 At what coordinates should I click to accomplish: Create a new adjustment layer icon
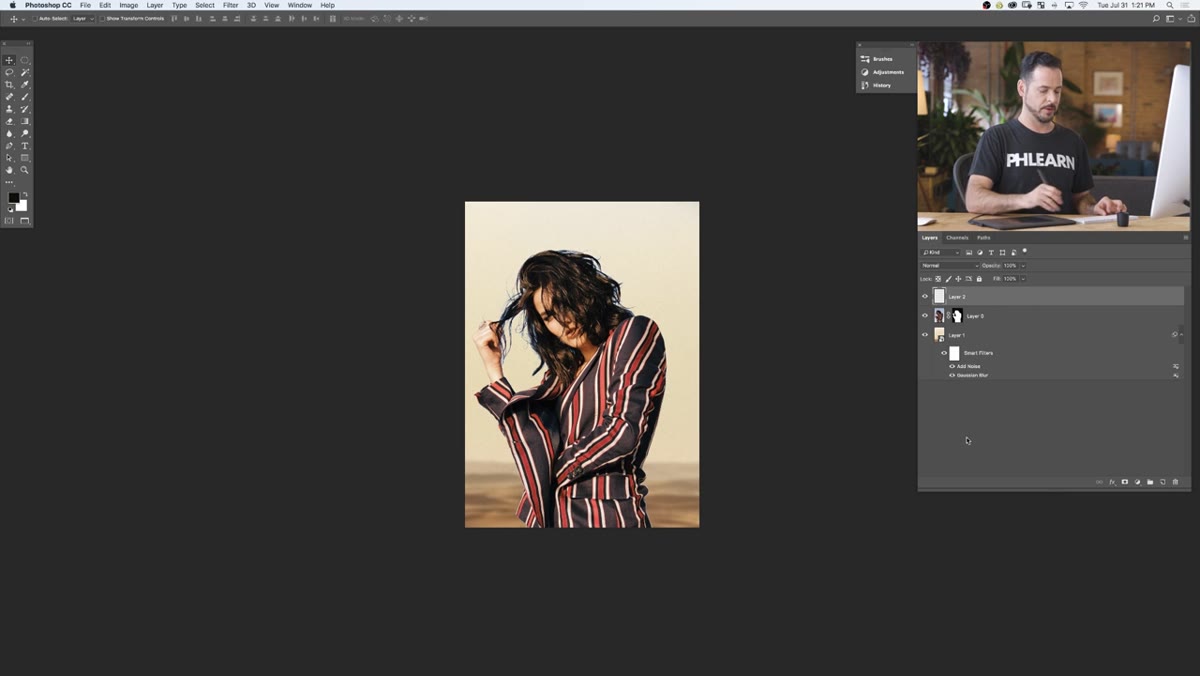click(1137, 482)
